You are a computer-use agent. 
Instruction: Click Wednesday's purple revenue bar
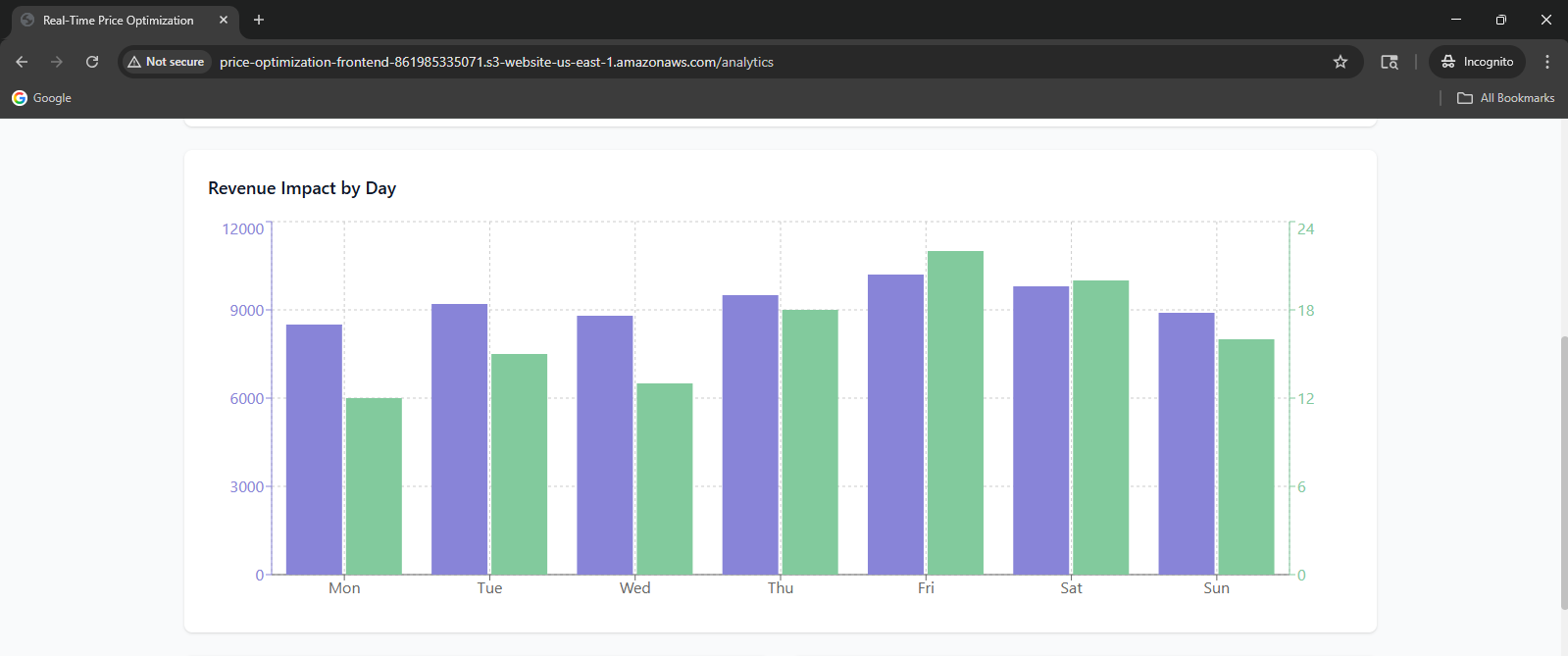[x=605, y=445]
